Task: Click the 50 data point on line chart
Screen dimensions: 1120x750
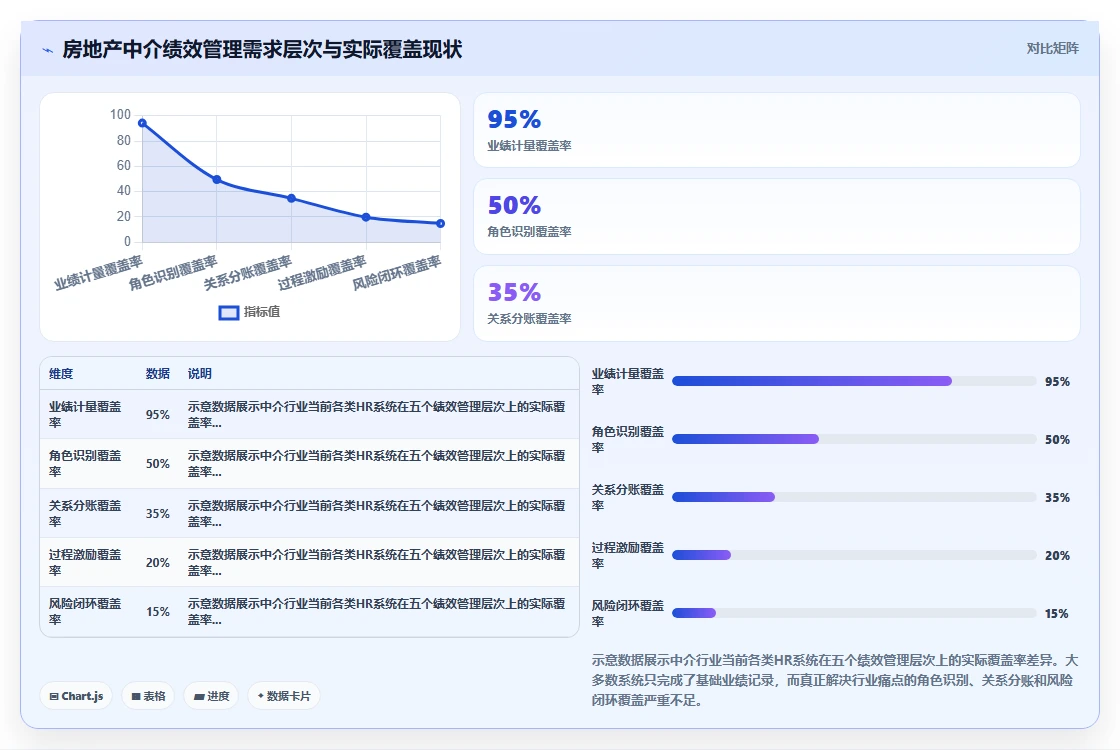Action: tap(216, 180)
